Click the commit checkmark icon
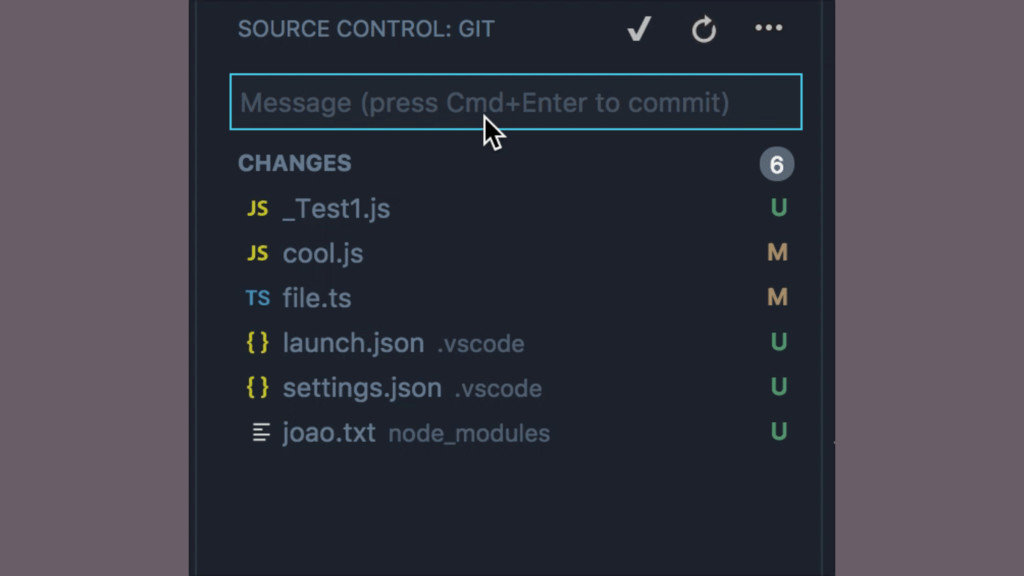Screen dimensions: 1024x576 [639, 29]
